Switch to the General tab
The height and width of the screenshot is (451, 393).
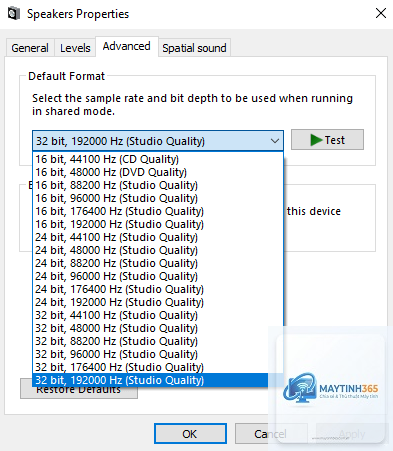[x=30, y=48]
